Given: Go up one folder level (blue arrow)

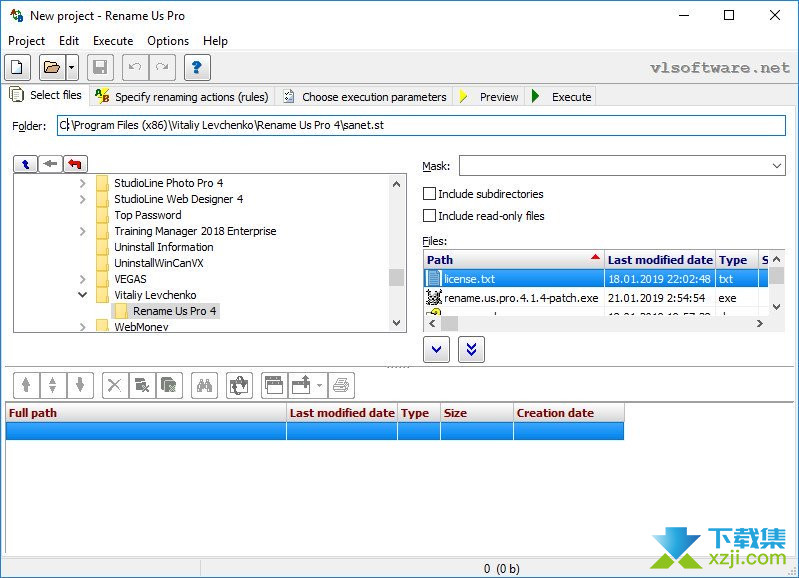Looking at the screenshot, I should click(x=25, y=164).
